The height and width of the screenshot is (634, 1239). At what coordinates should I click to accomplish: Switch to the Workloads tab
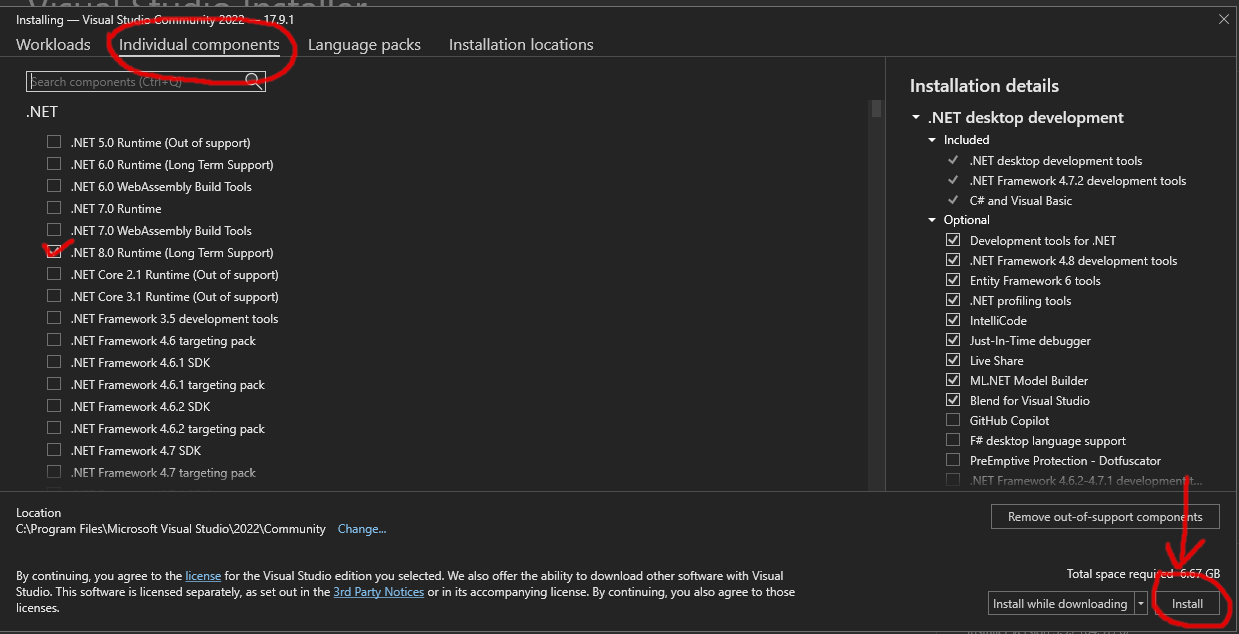coord(53,44)
